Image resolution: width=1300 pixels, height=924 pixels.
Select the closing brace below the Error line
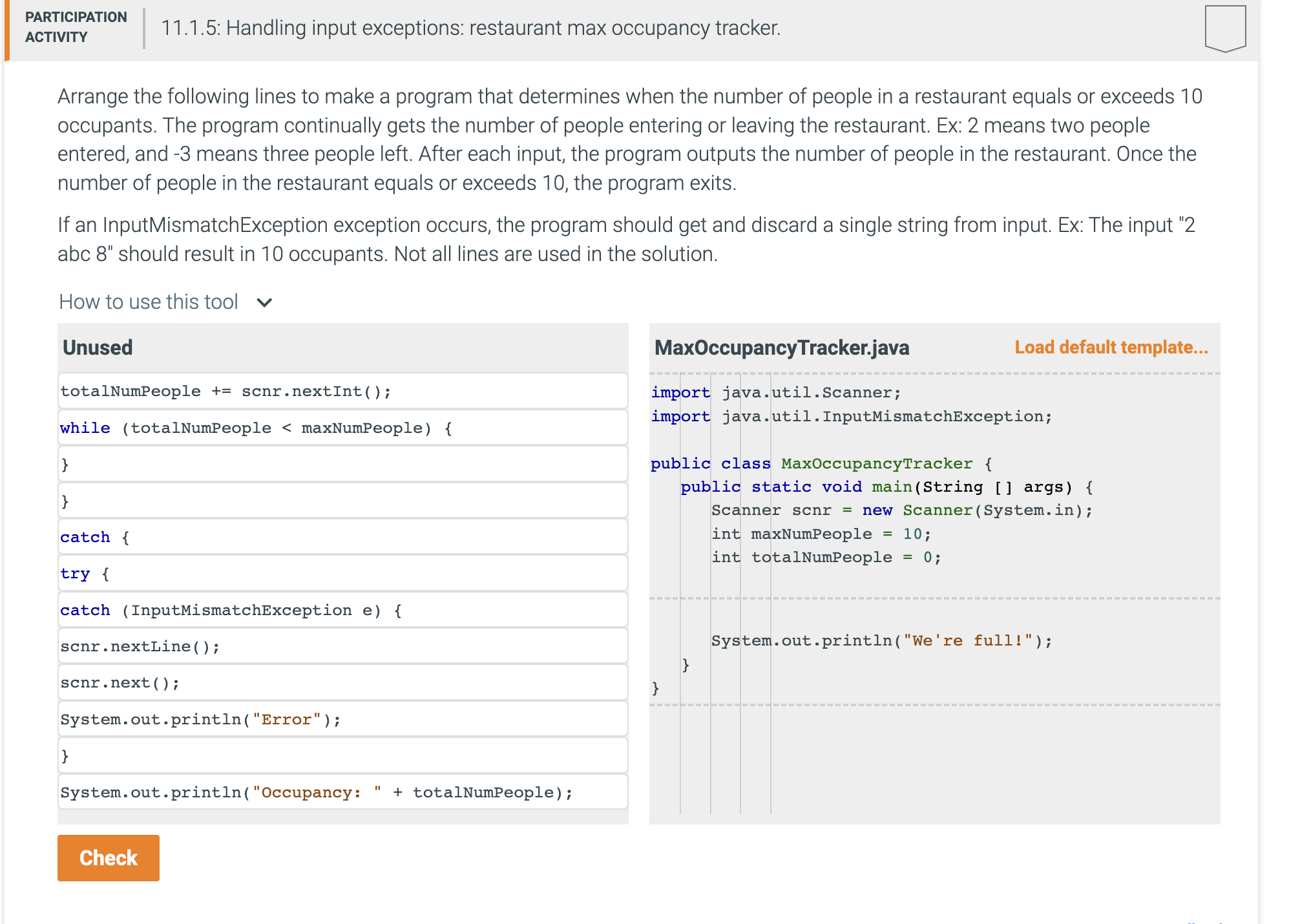click(x=342, y=755)
